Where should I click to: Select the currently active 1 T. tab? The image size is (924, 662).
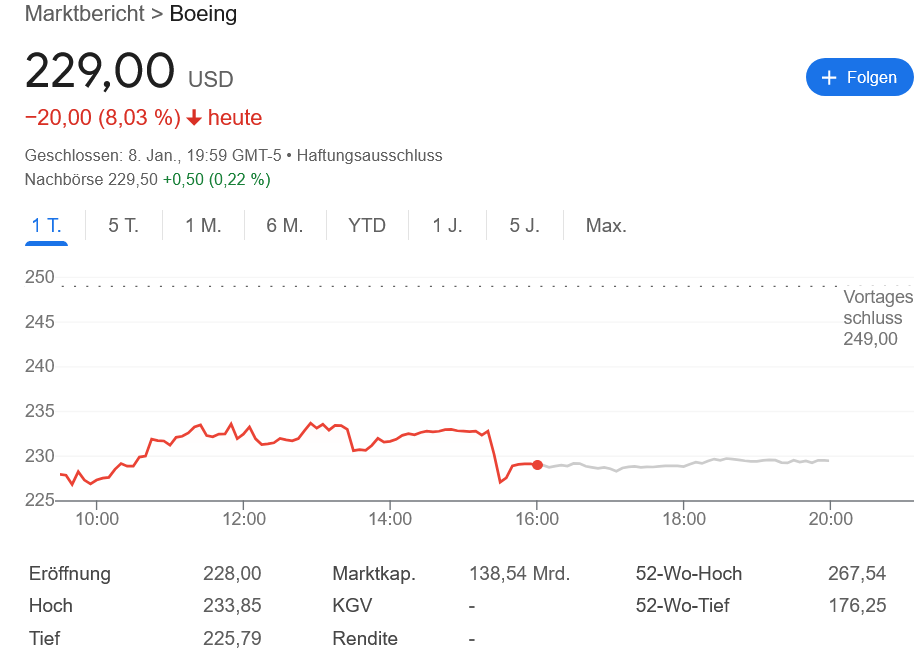pyautogui.click(x=45, y=225)
